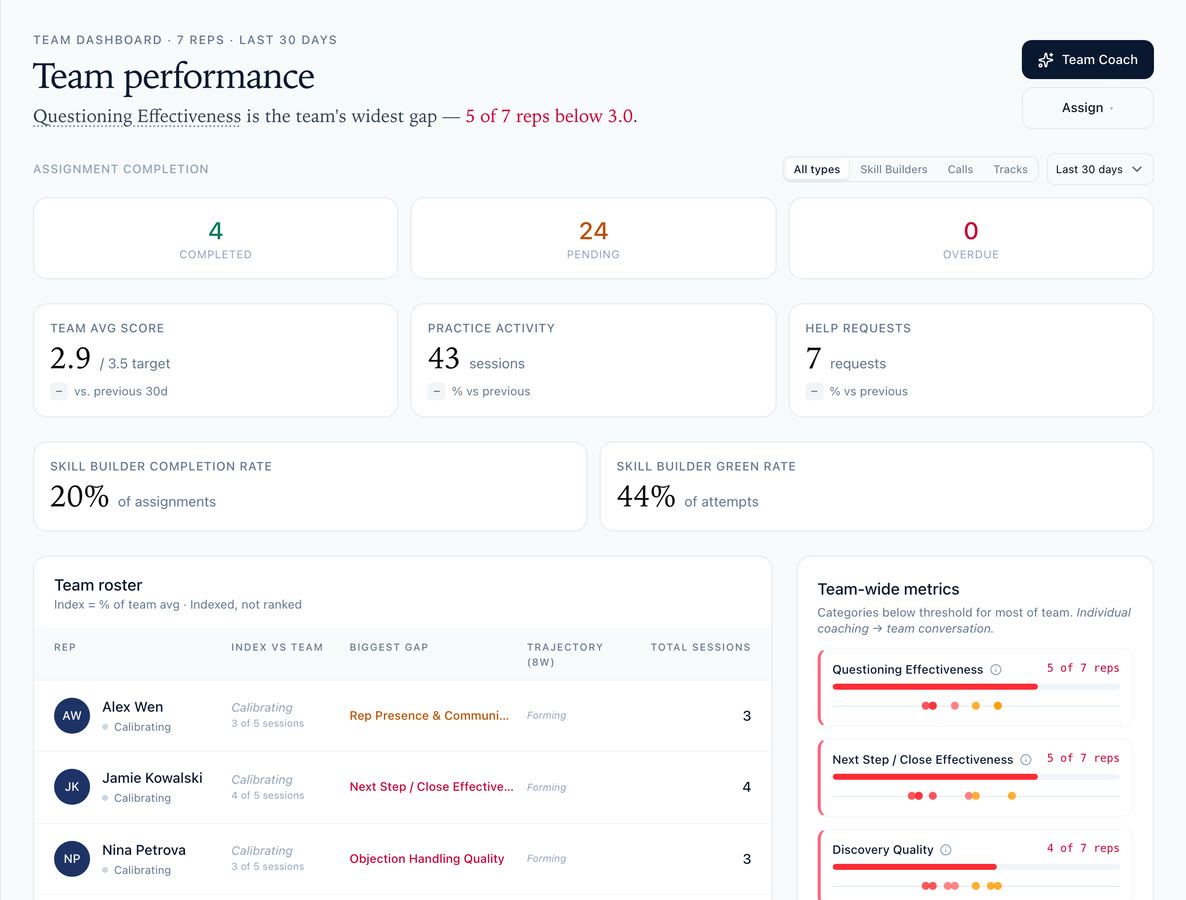Select the All types filter tab

point(816,169)
